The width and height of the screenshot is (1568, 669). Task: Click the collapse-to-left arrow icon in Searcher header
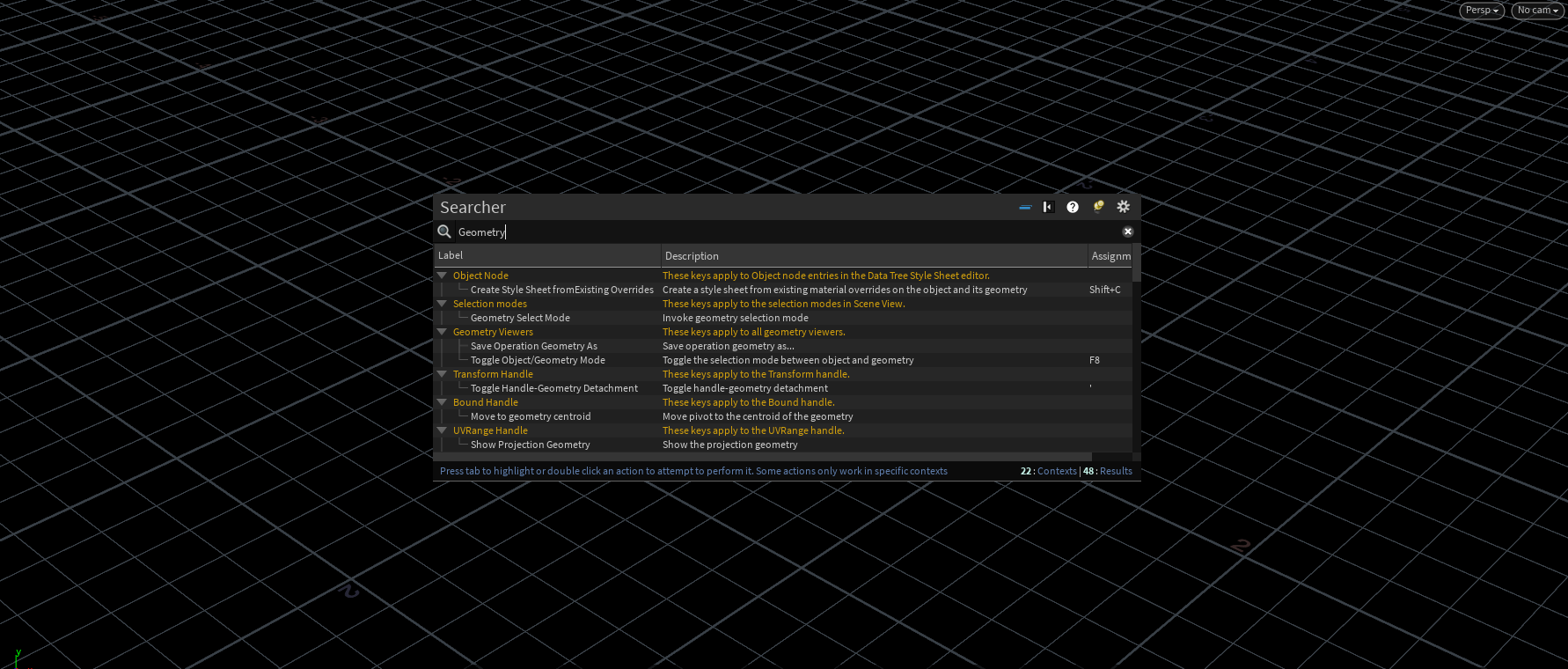click(1048, 207)
